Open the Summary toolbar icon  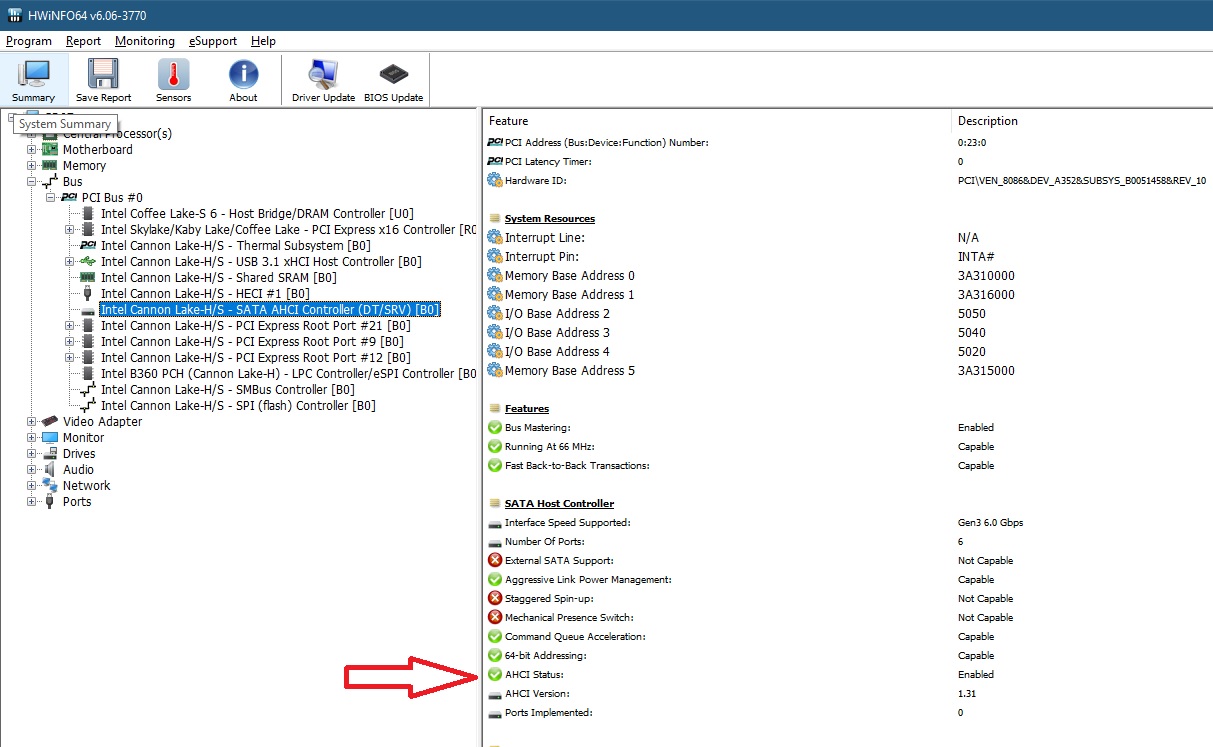point(34,80)
